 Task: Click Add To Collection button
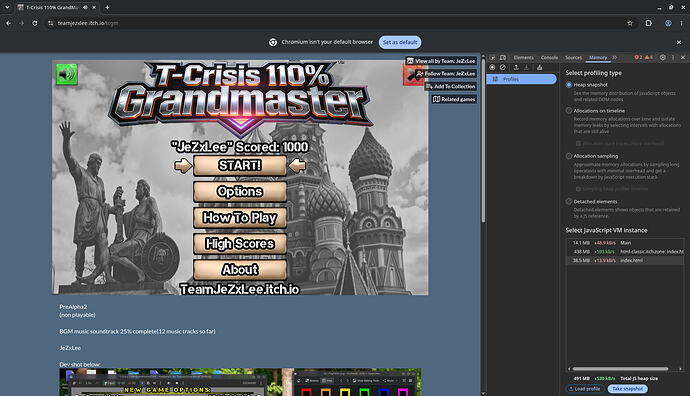pyautogui.click(x=451, y=87)
